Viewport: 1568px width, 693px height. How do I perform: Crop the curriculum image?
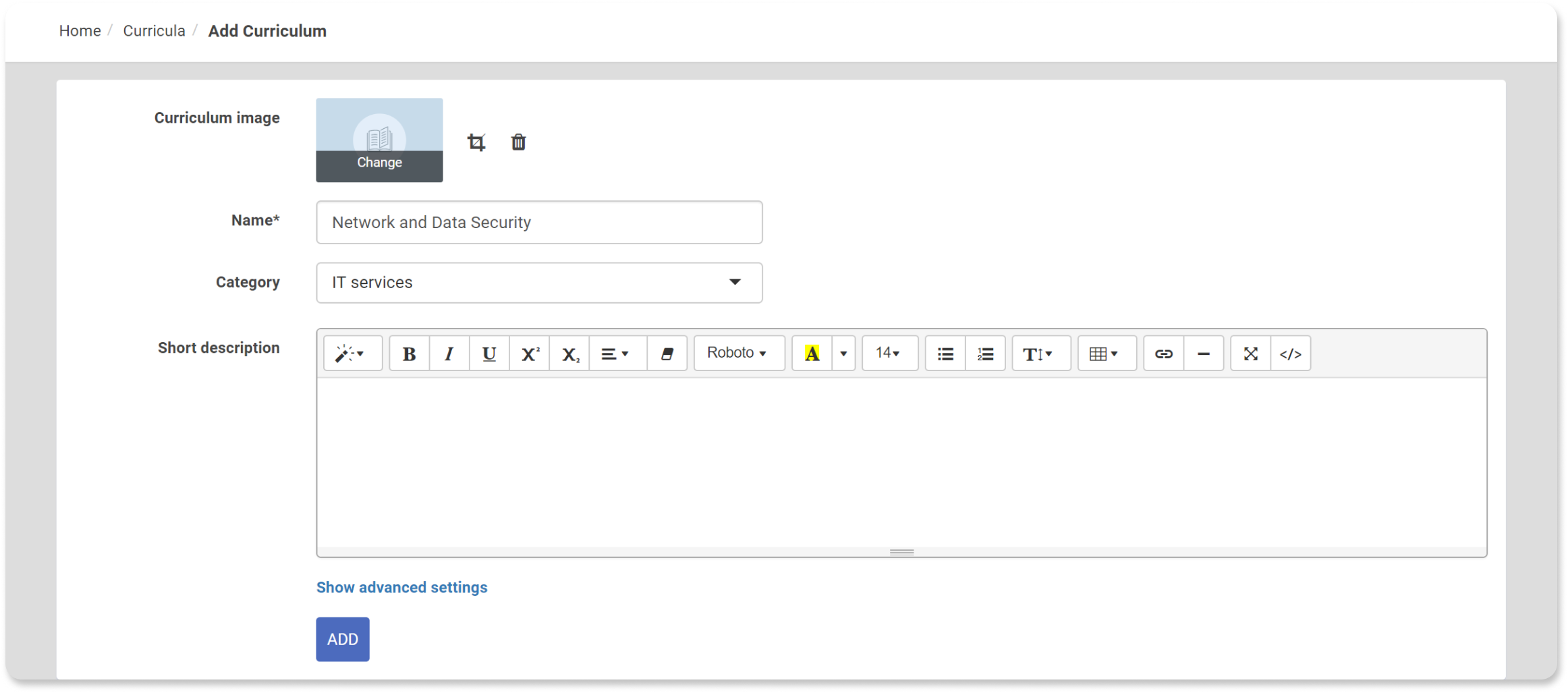coord(476,142)
